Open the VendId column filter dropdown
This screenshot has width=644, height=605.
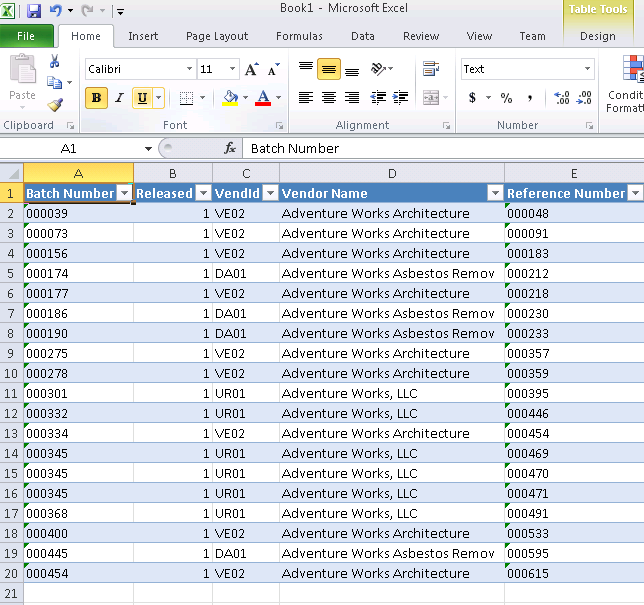[x=271, y=193]
